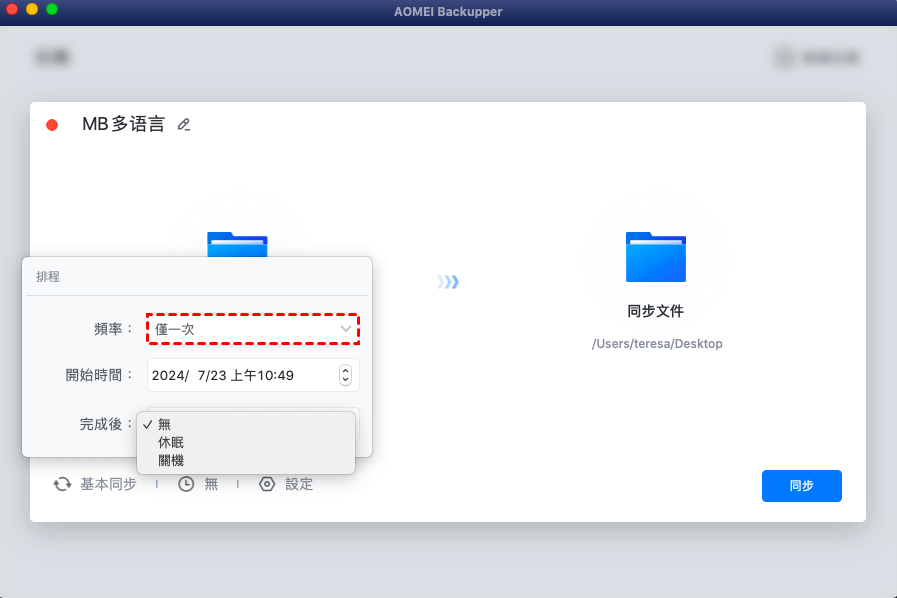Viewport: 897px width, 598px height.
Task: Choose 休眠 in the 完成後 menu
Action: click(246, 442)
